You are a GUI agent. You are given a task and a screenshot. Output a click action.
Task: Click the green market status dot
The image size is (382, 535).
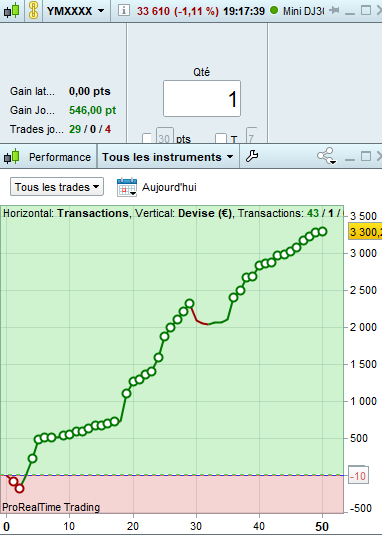click(x=274, y=10)
